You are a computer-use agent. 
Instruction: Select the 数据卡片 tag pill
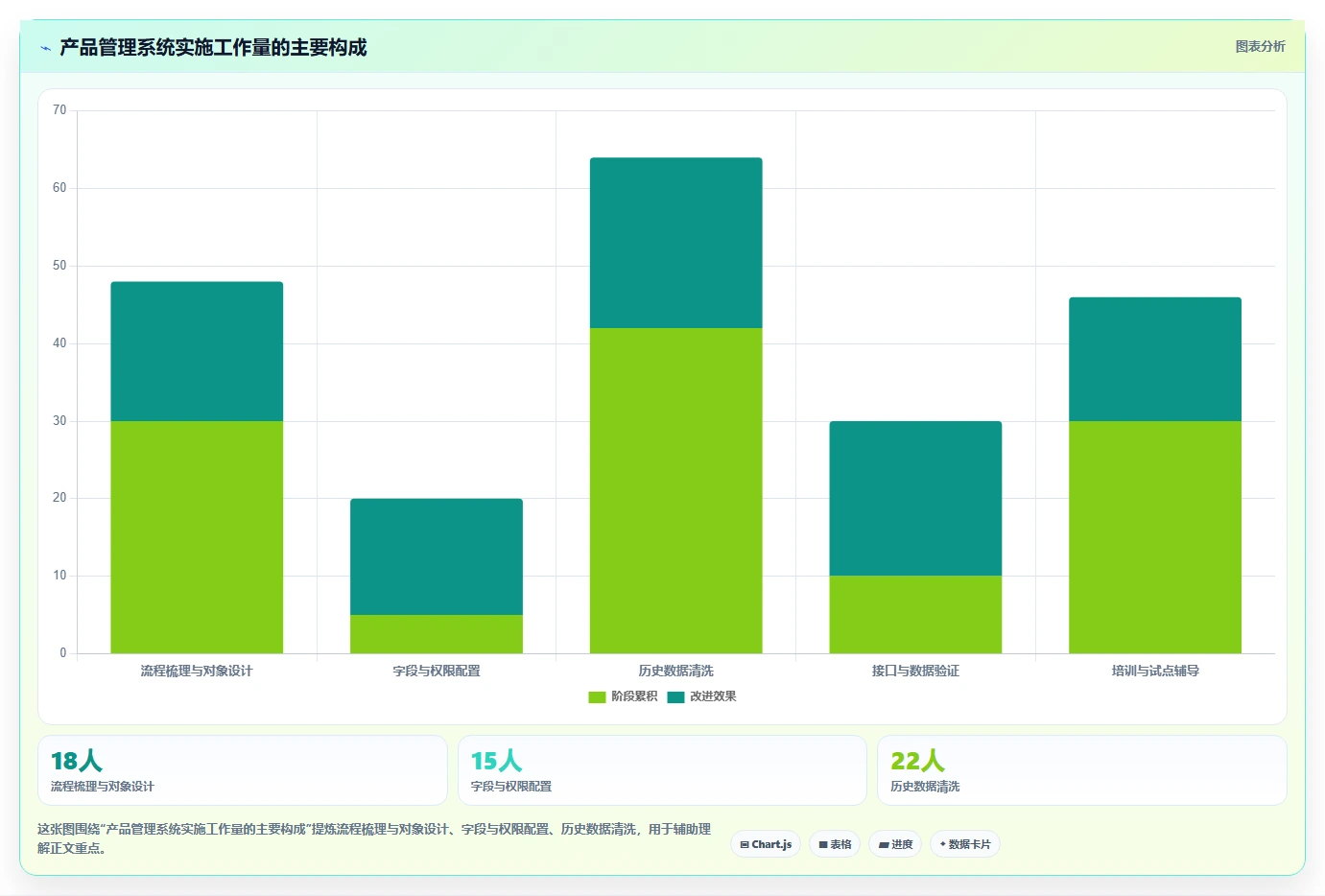click(x=965, y=844)
